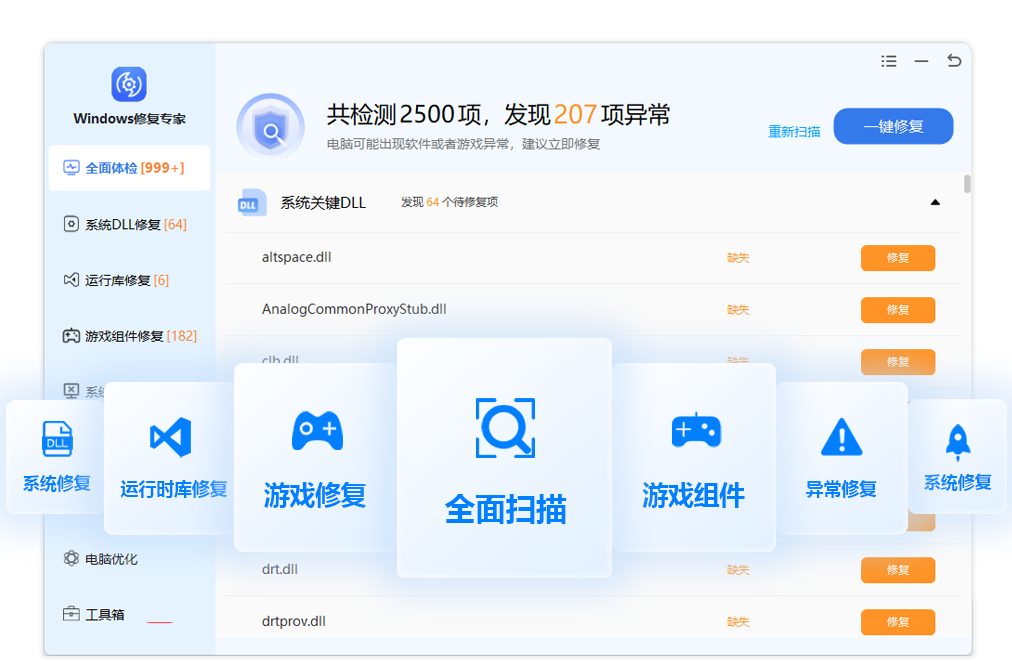
Task: Click the 系统修复 rocket icon
Action: (957, 440)
